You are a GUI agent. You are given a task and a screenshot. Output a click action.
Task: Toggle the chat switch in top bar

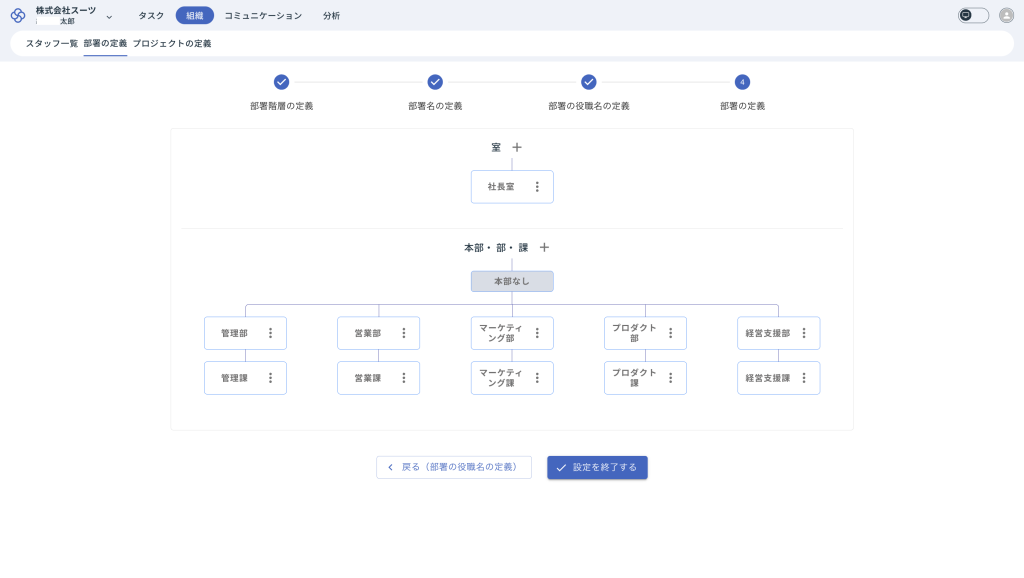tap(973, 15)
